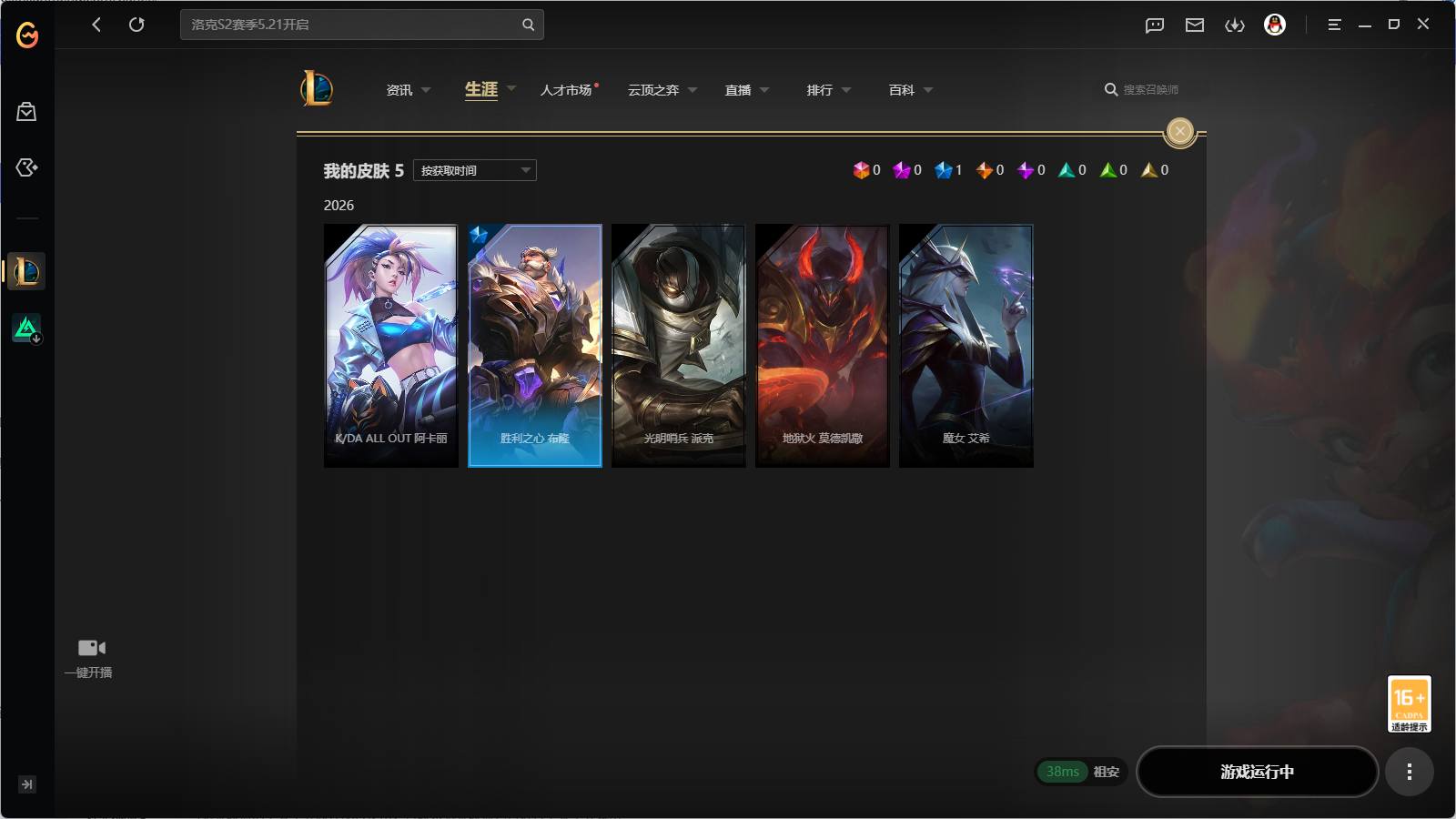Click the 搜索召唤师 search field
This screenshot has height=819, width=1456.
coord(1151,90)
